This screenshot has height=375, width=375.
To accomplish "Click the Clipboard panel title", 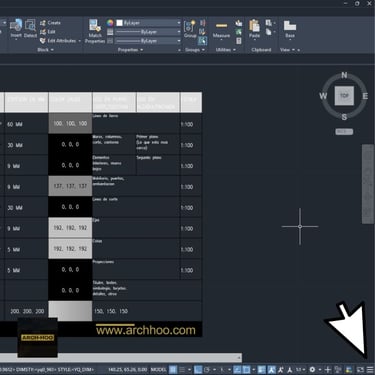I will click(x=261, y=50).
